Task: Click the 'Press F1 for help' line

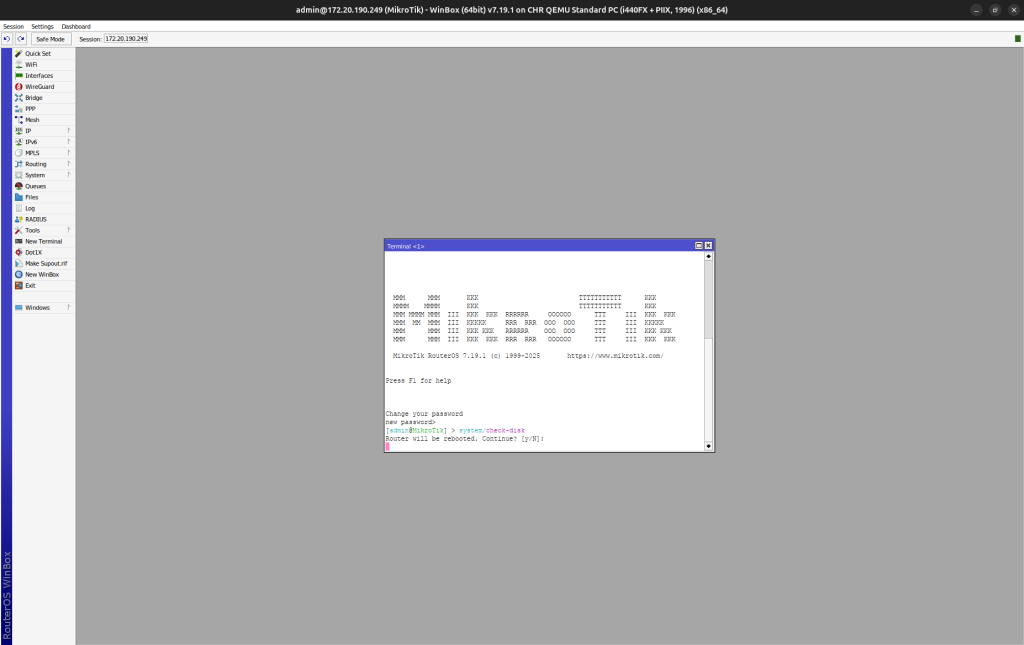Action: 419,381
